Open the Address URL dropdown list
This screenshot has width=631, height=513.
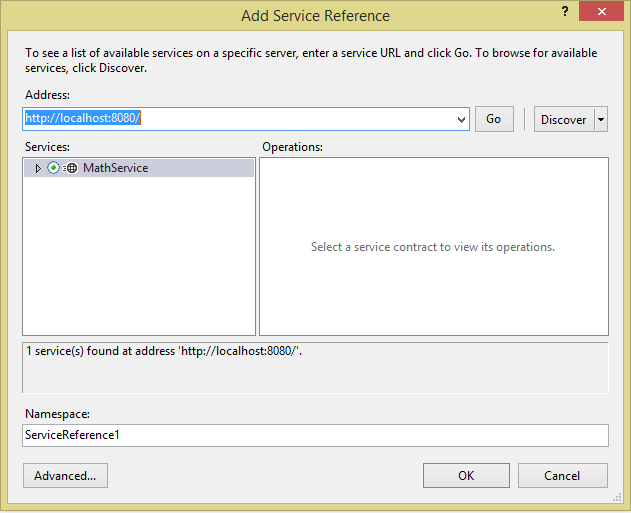tap(461, 119)
